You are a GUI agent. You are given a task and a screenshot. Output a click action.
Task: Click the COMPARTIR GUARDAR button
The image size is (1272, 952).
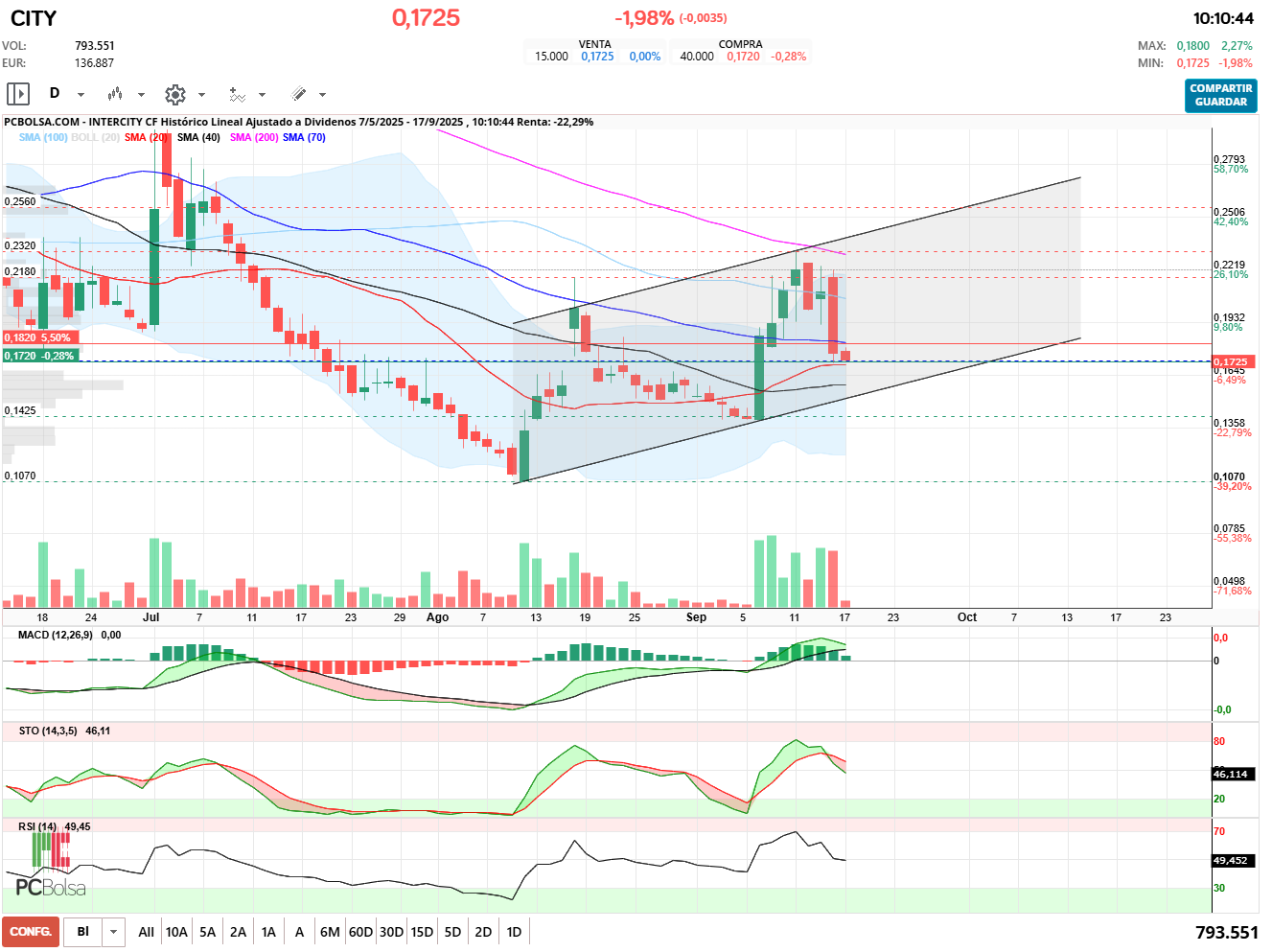[1220, 95]
